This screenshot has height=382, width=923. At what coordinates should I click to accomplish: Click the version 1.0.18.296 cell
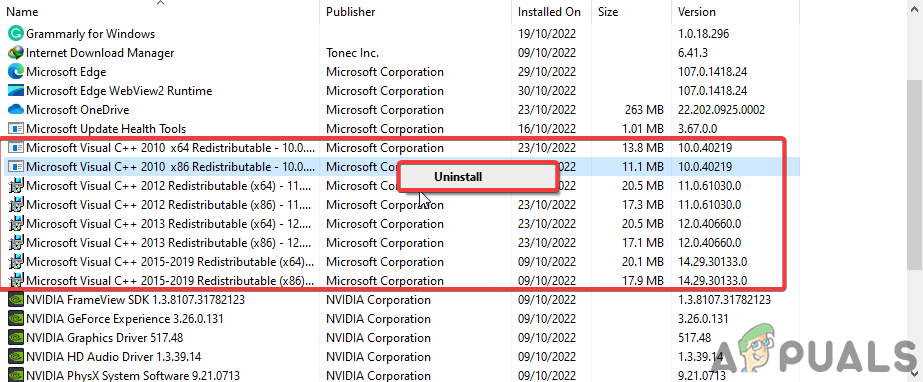703,34
